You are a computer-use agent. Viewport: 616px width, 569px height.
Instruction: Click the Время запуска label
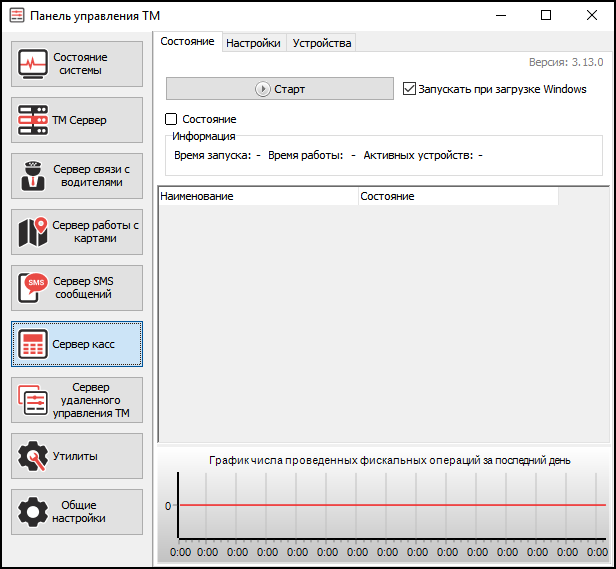tap(213, 155)
